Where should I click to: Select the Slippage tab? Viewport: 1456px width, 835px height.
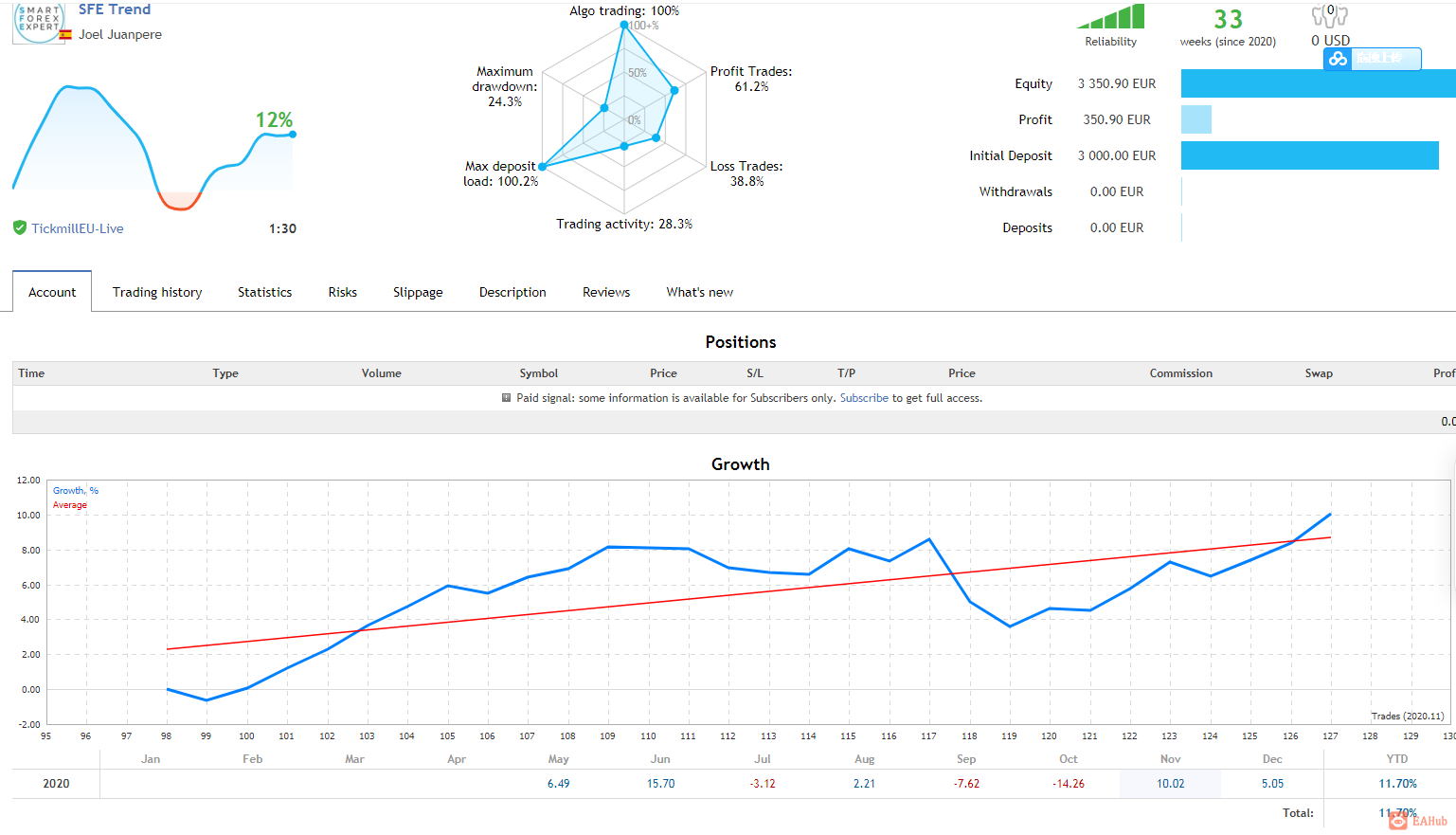pyautogui.click(x=418, y=292)
